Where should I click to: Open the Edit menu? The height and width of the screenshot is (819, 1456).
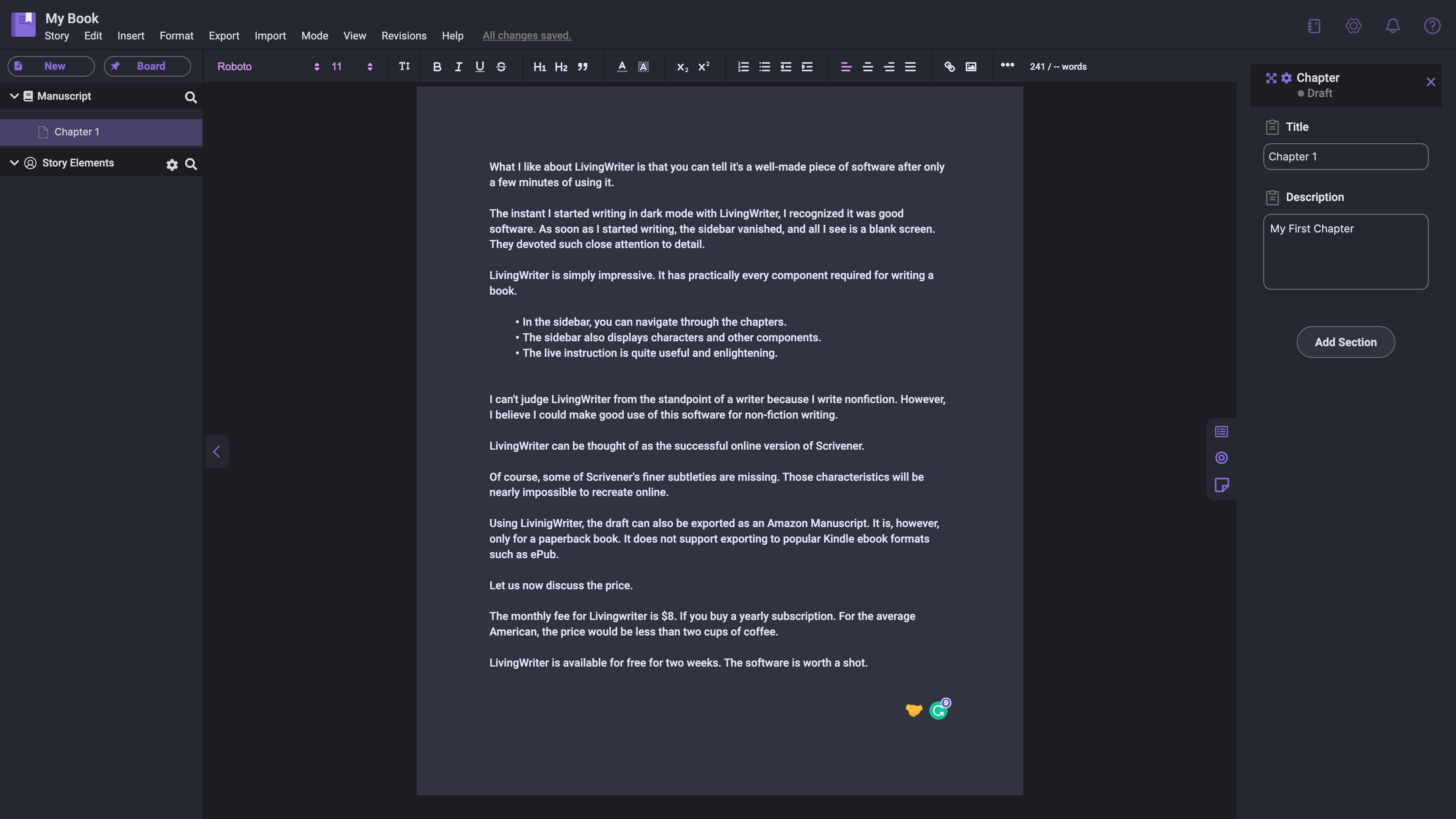[x=93, y=36]
